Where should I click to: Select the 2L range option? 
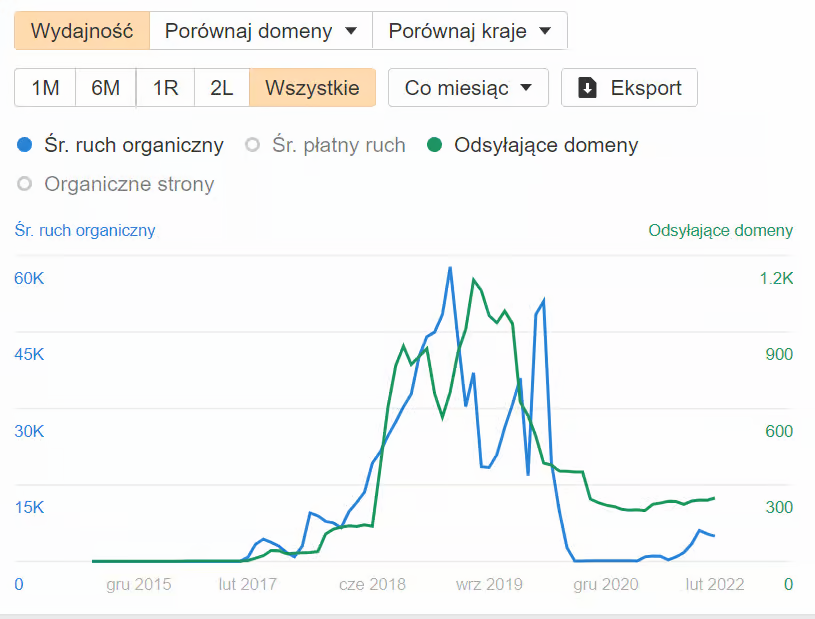pyautogui.click(x=221, y=87)
